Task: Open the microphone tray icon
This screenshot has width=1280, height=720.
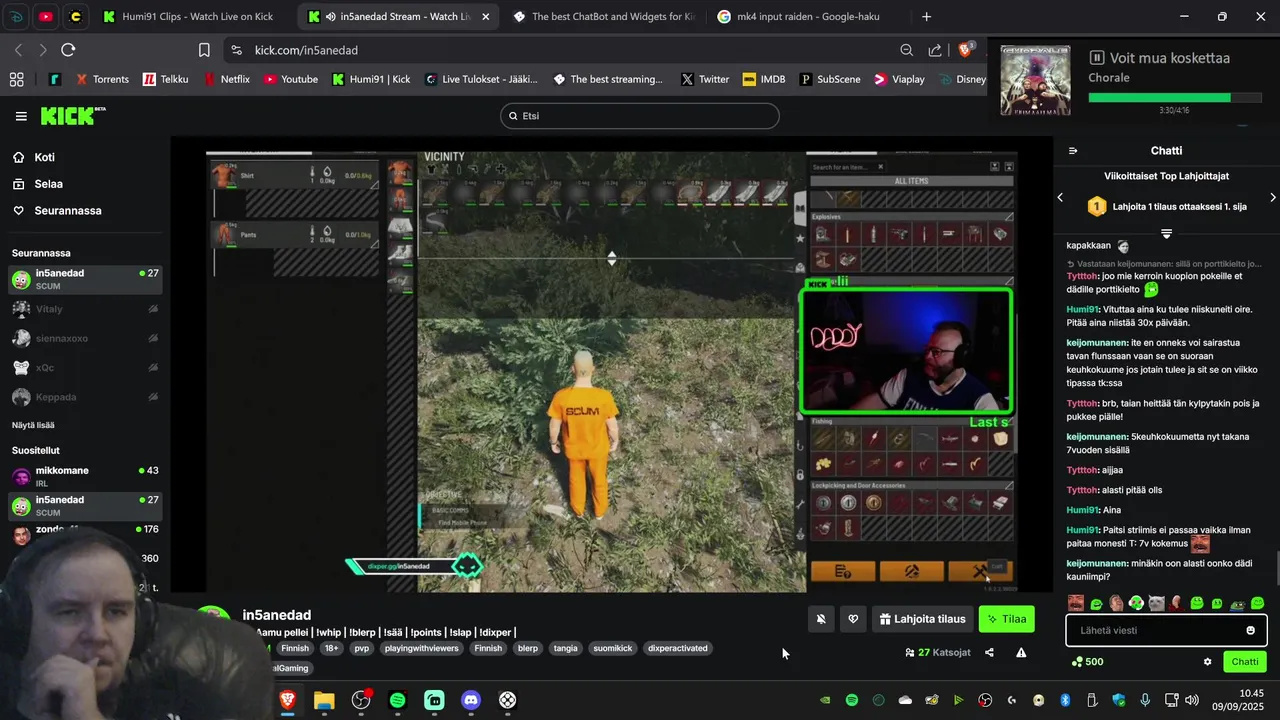Action: (x=1145, y=700)
